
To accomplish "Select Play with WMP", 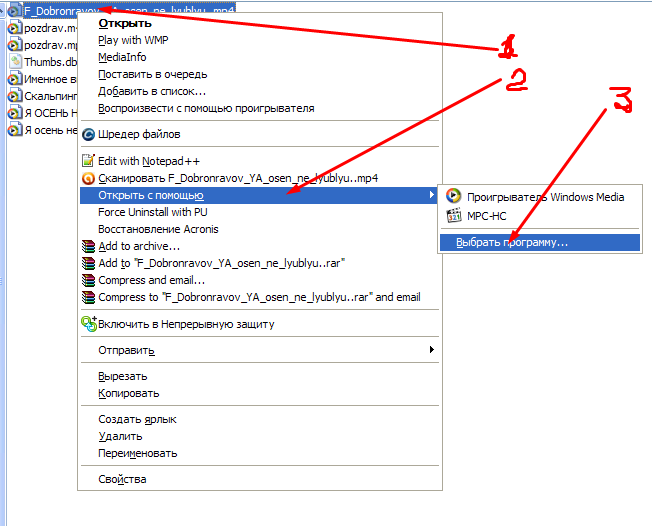I will pyautogui.click(x=135, y=40).
